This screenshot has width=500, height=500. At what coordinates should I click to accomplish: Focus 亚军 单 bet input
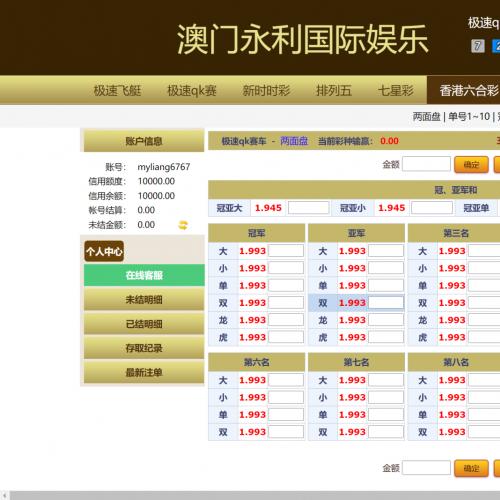pyautogui.click(x=386, y=285)
